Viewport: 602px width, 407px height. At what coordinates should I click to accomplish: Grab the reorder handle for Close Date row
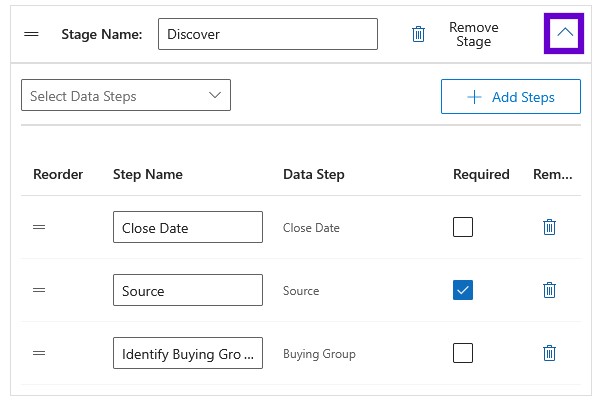pos(39,227)
